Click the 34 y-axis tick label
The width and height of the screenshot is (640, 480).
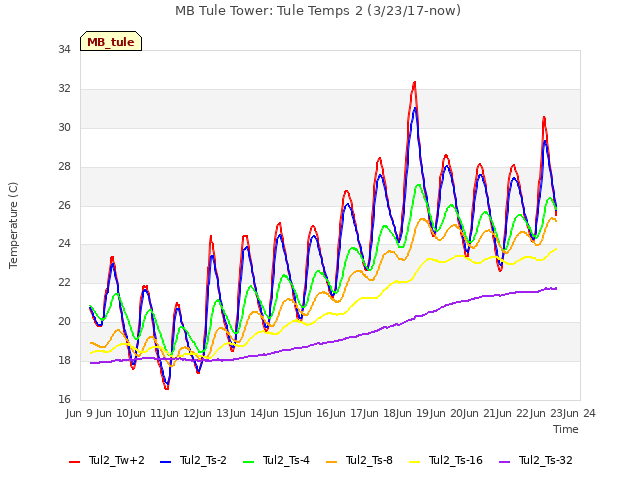[64, 49]
